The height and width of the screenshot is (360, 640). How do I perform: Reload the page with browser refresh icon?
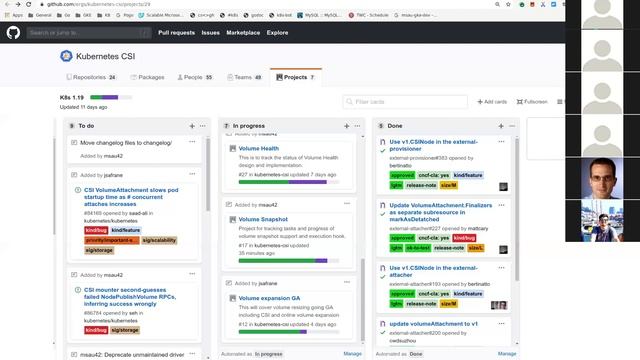click(29, 4)
